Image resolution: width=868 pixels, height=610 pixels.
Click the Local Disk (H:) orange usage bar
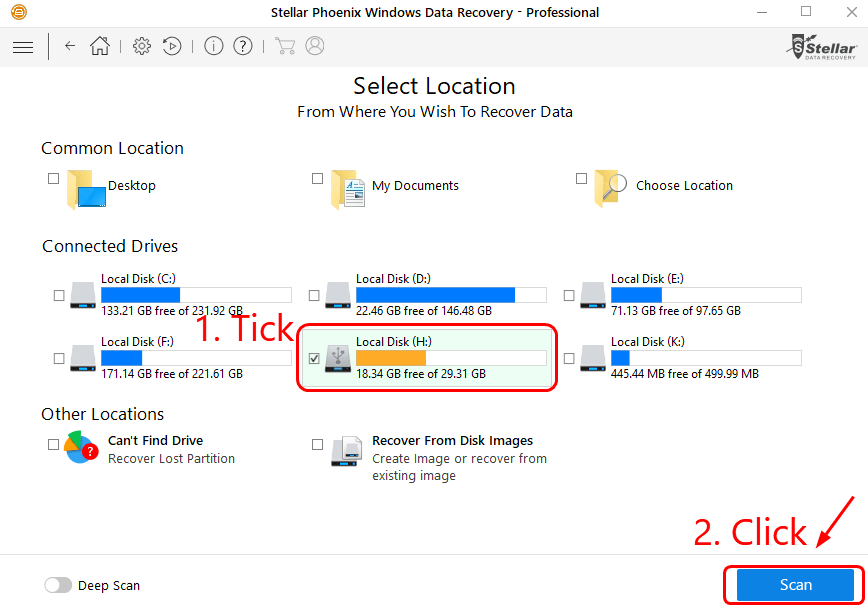pyautogui.click(x=451, y=358)
